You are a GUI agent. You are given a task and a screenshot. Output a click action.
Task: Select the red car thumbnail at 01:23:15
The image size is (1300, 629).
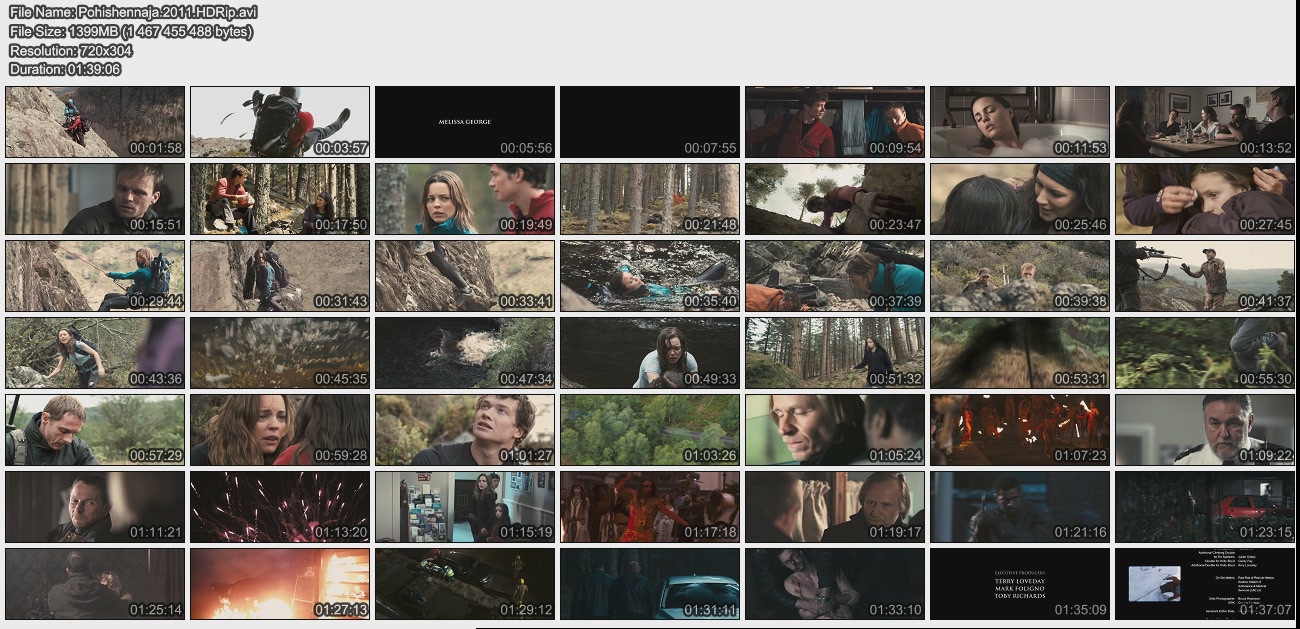coord(1205,507)
